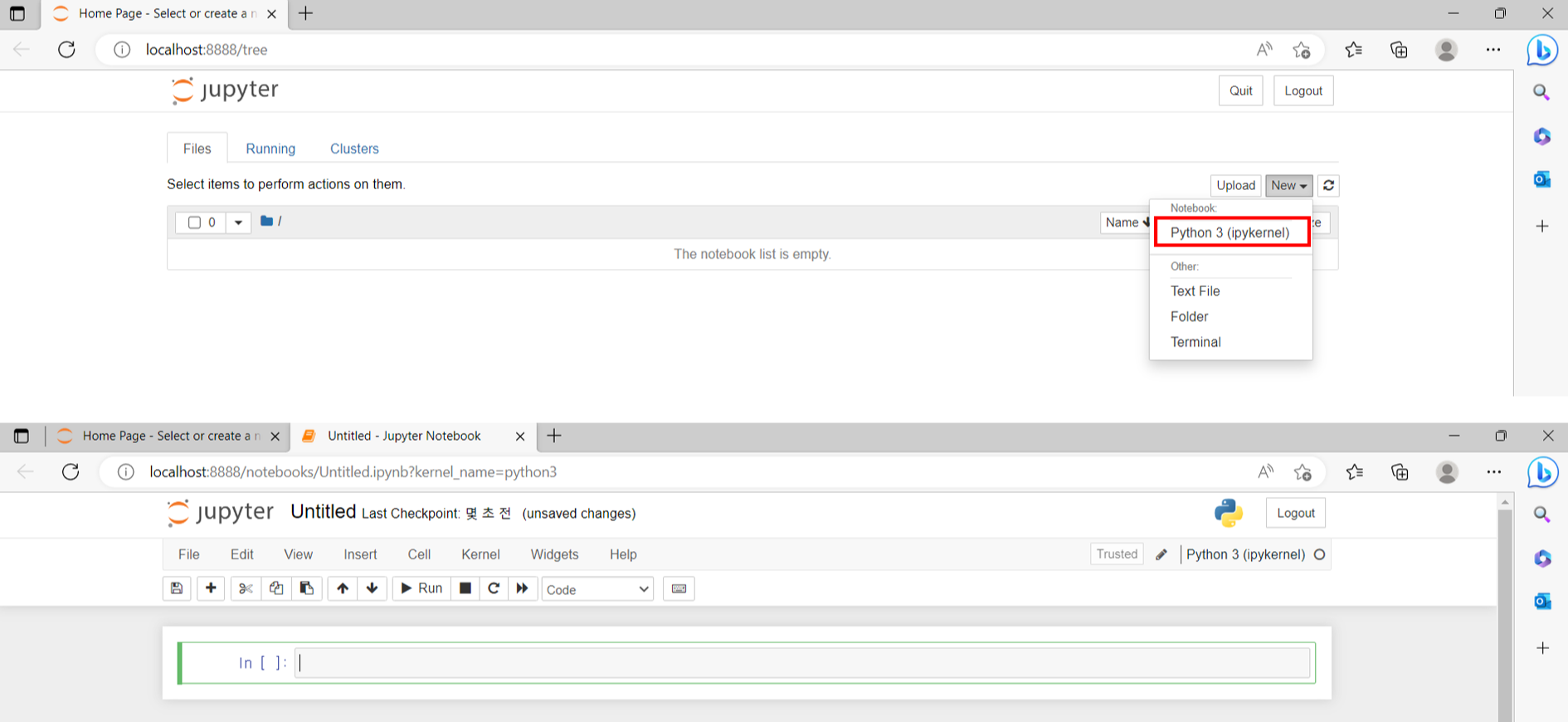Click Logout in the top Jupyter window
This screenshot has width=1568, height=722.
click(x=1303, y=90)
